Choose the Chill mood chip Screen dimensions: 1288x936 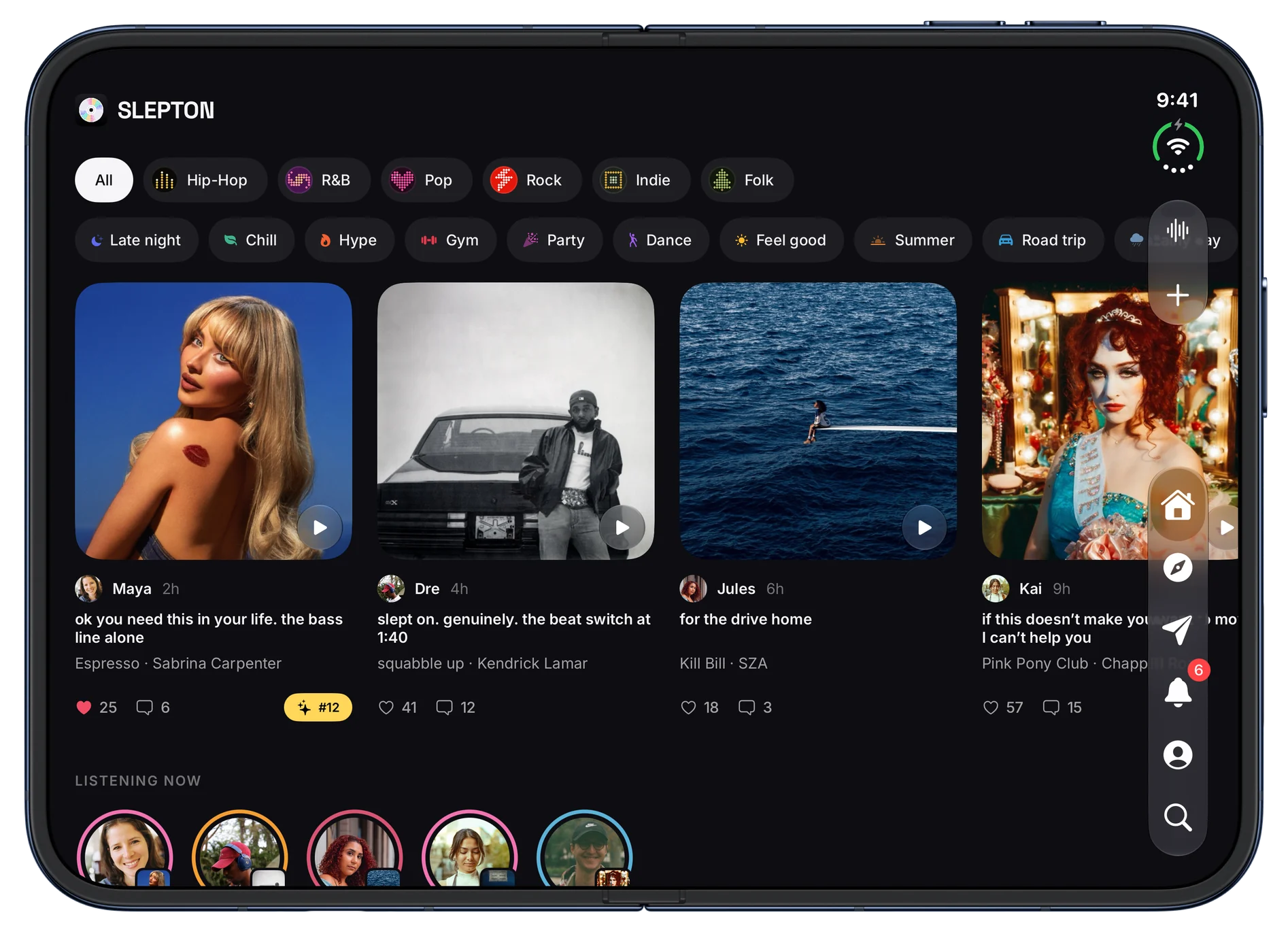pos(252,240)
